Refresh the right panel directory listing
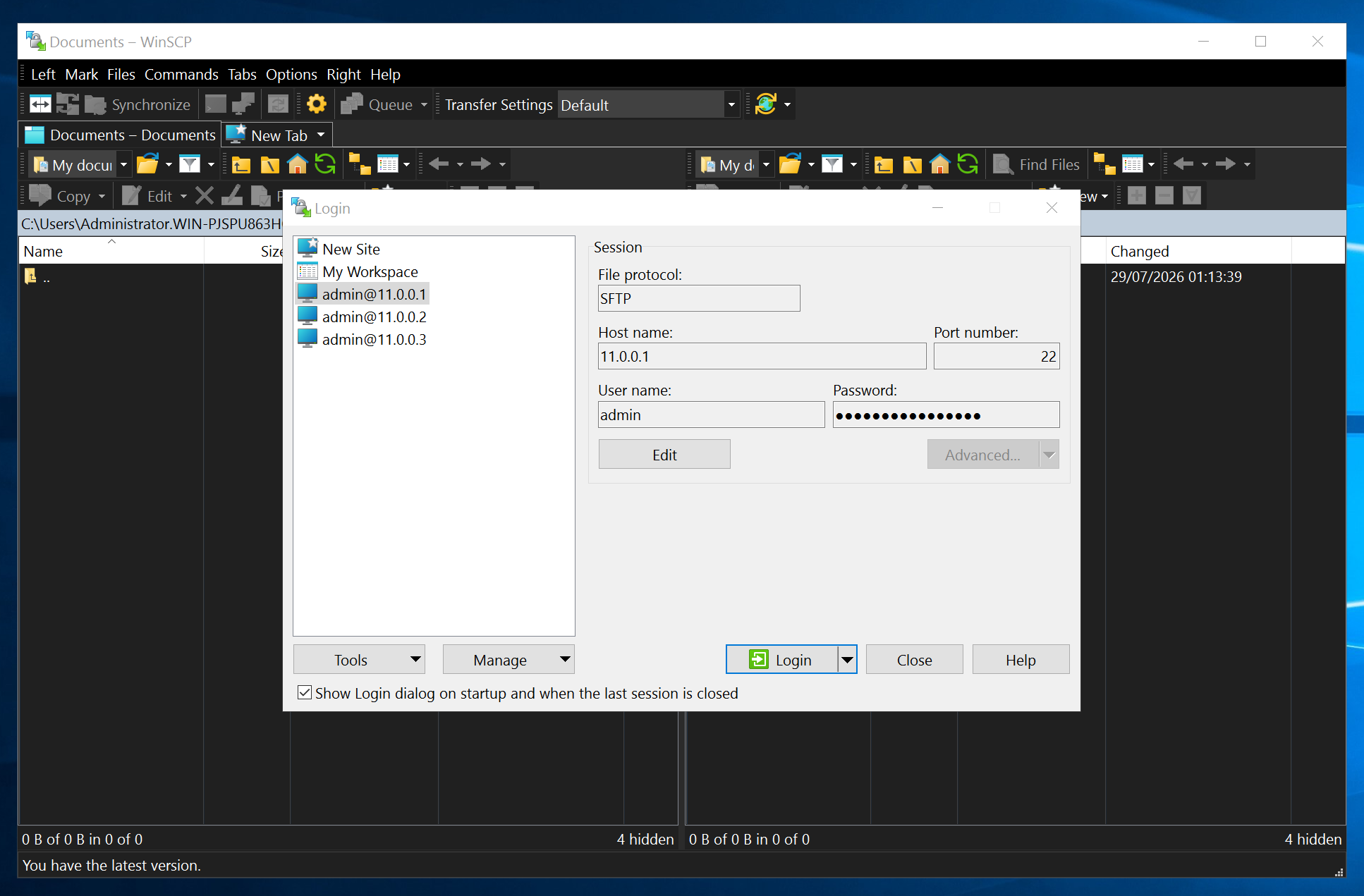Screen dimensions: 1364x896 968,164
